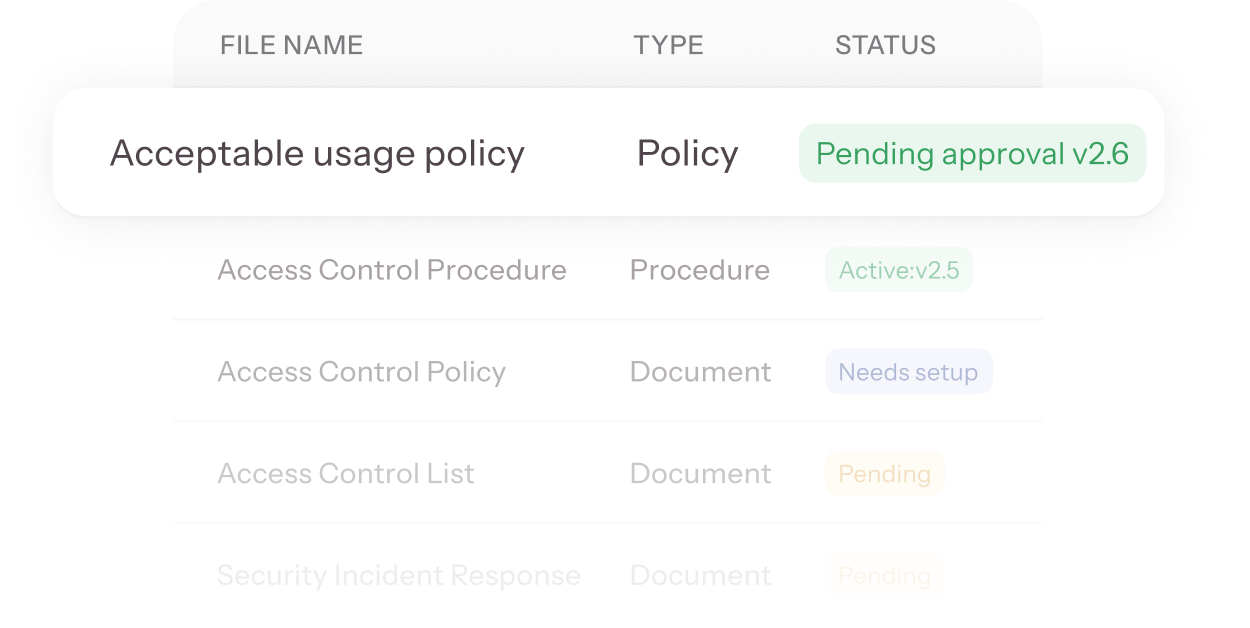Screen dimensions: 1250x628
Task: Click the Procedure type cell
Action: coord(699,270)
